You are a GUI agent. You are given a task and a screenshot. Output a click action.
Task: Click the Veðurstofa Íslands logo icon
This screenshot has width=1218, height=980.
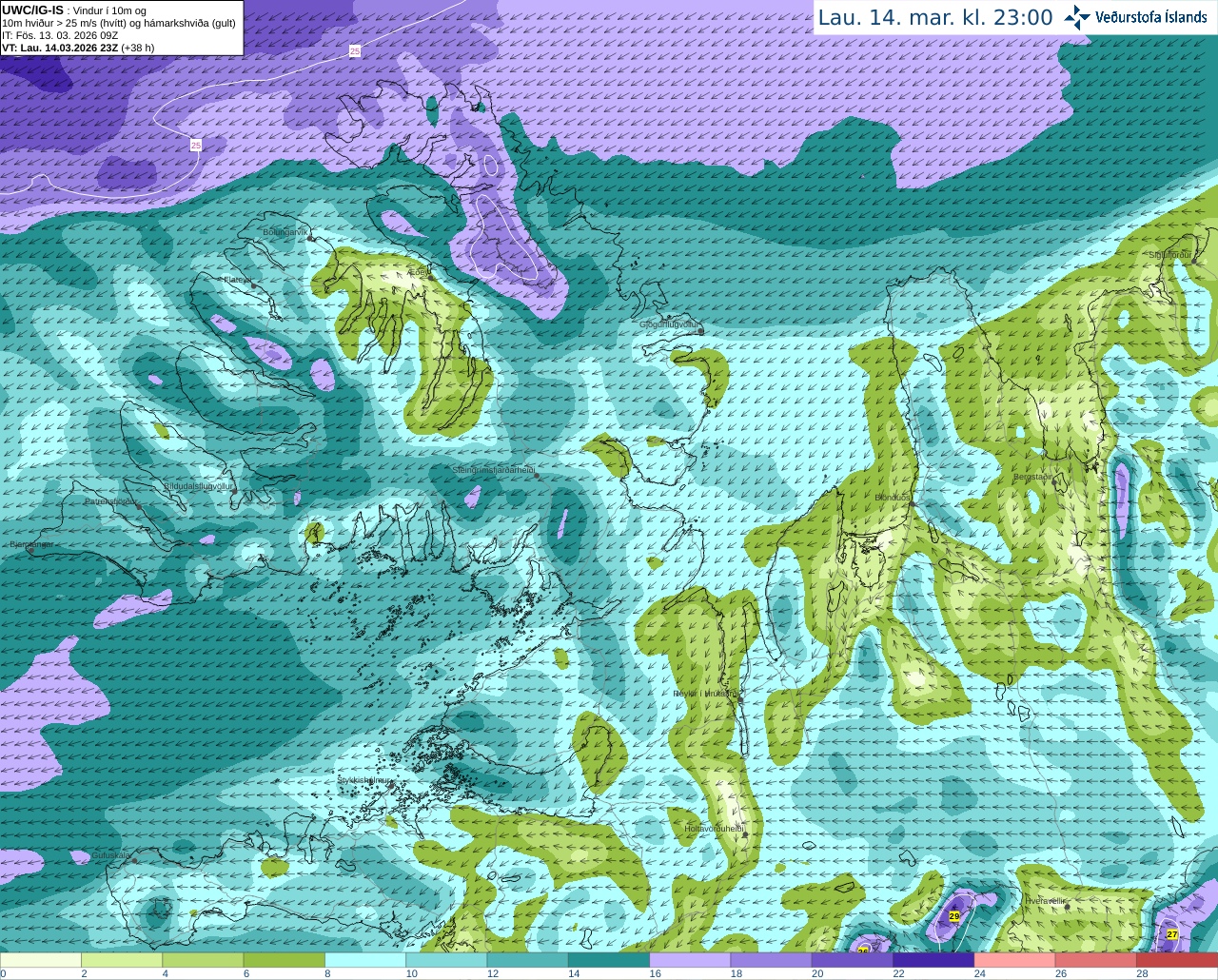click(1077, 17)
